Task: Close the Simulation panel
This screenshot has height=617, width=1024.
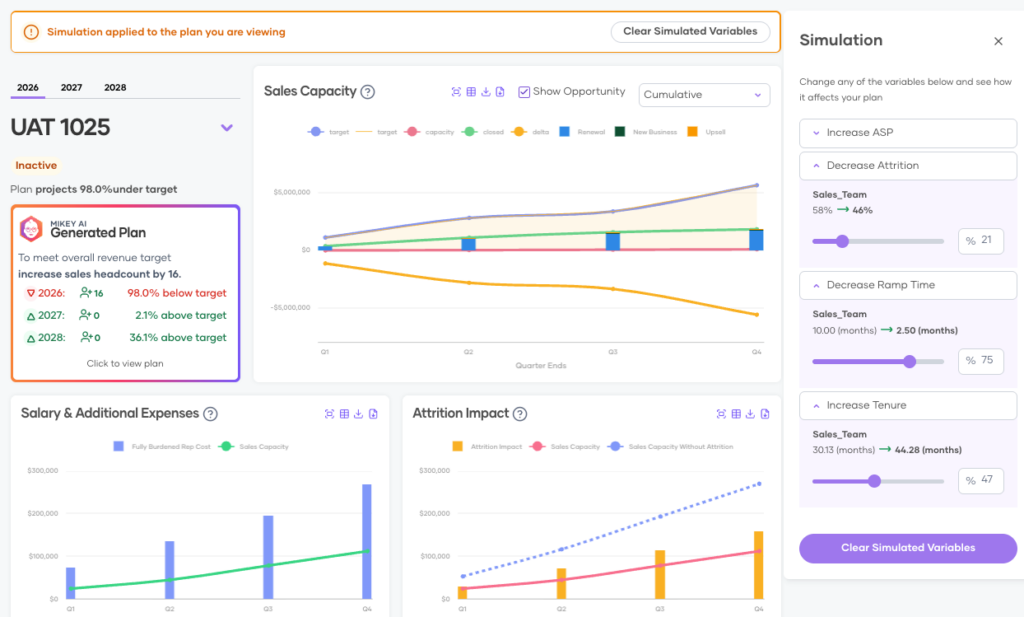Action: 998,41
